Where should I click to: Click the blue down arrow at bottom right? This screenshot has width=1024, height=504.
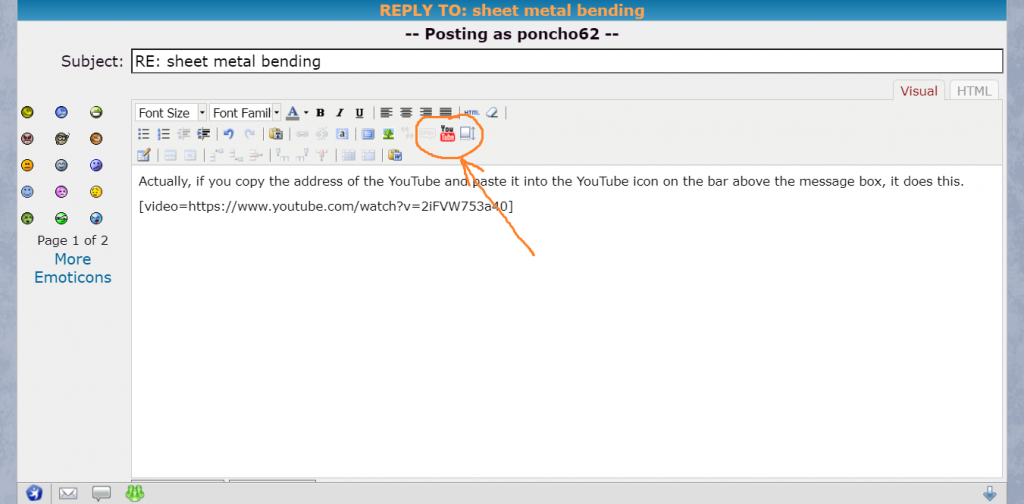coord(989,494)
